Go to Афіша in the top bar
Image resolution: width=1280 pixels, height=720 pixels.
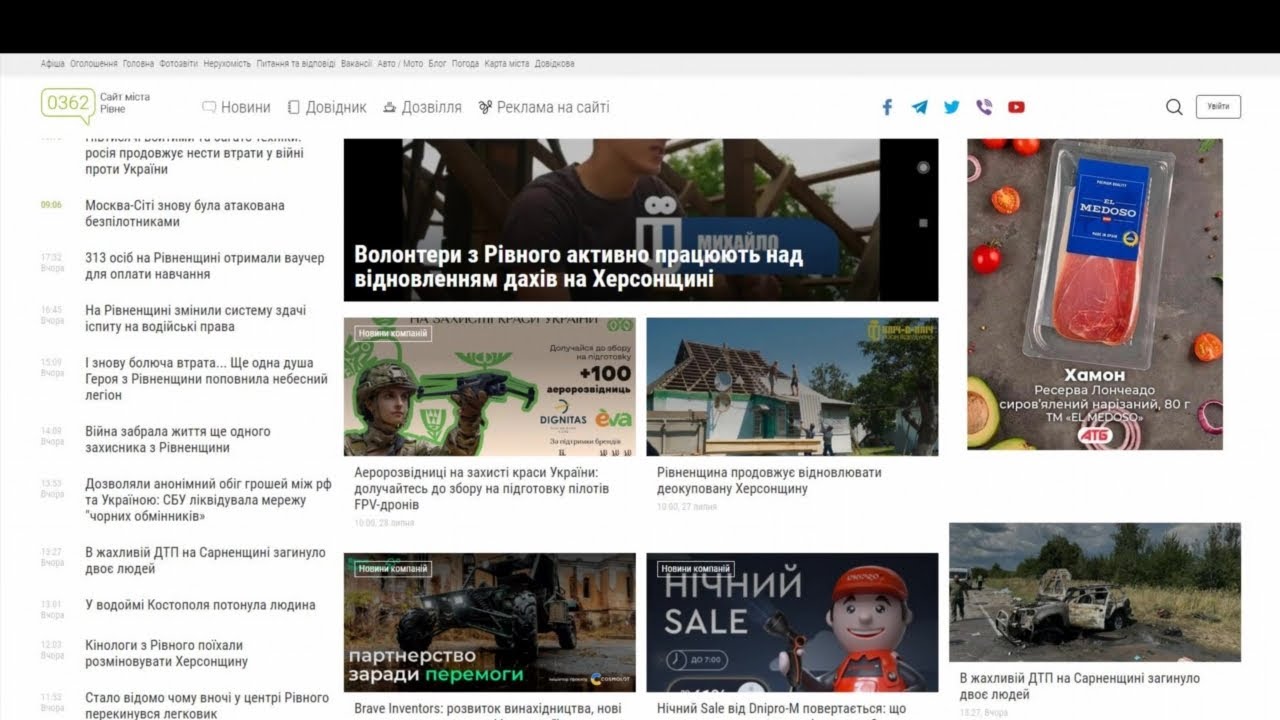point(53,64)
